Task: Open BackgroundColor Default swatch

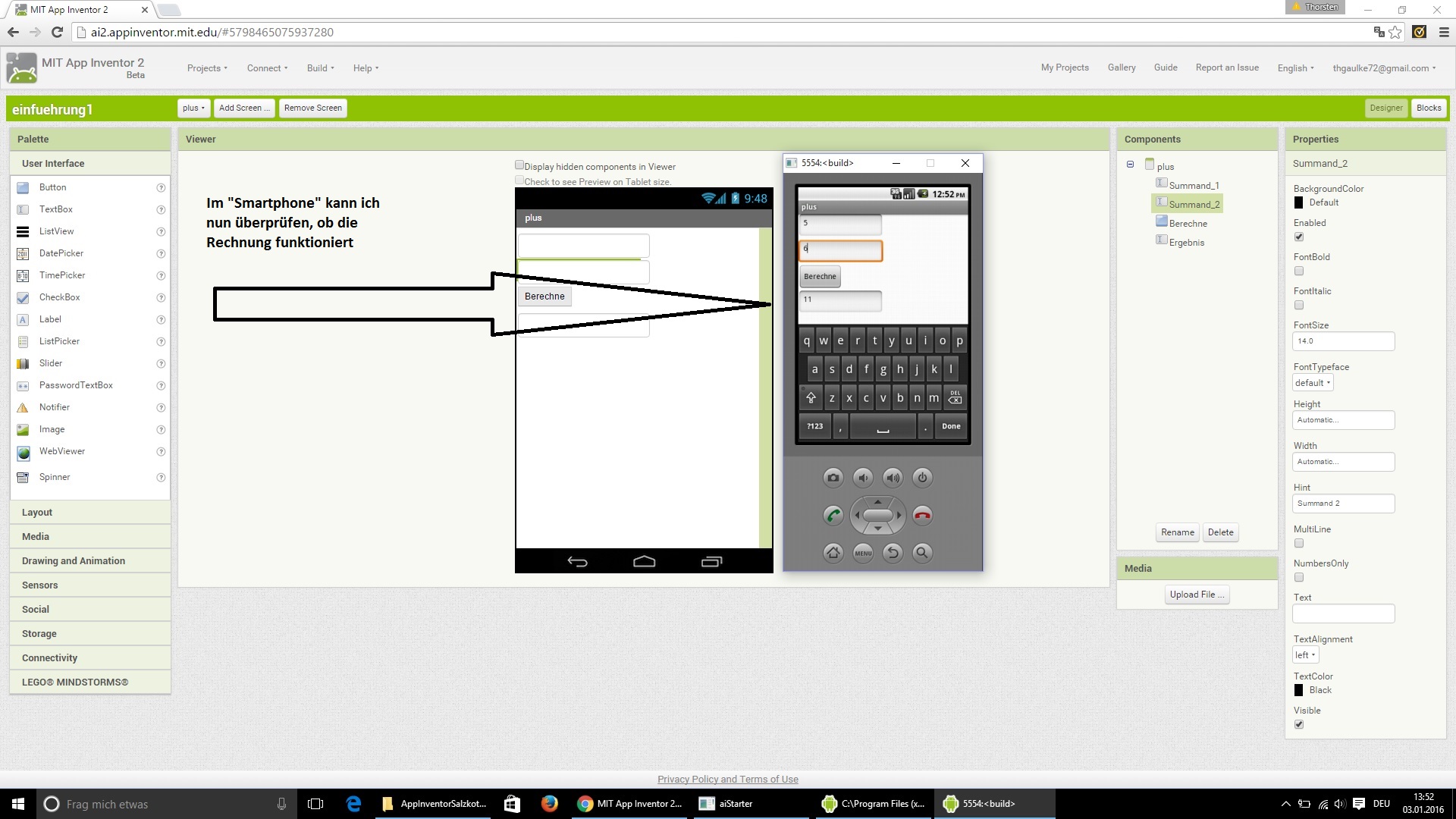Action: point(1299,202)
